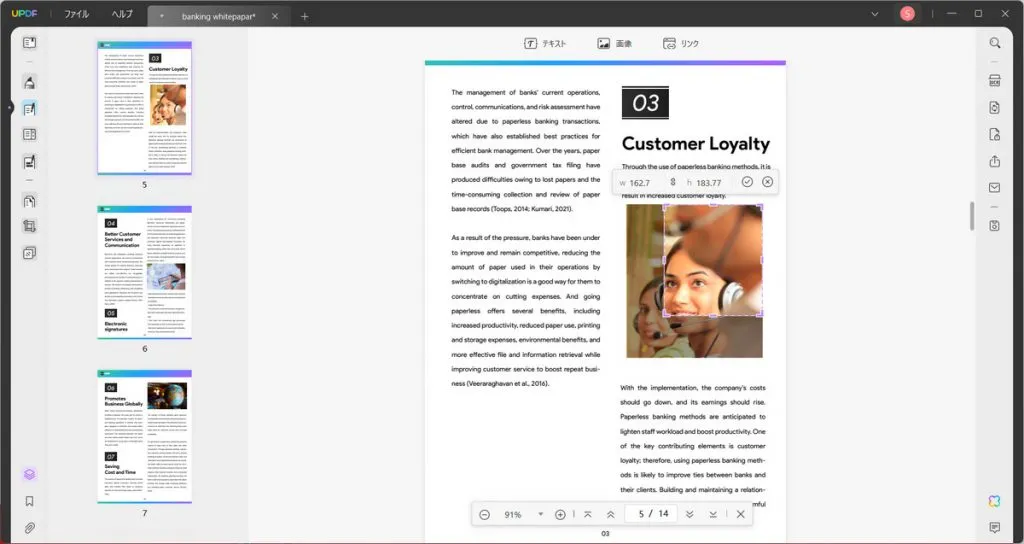Open the Fill and Sign tool
The width and height of the screenshot is (1024, 544).
point(29,161)
